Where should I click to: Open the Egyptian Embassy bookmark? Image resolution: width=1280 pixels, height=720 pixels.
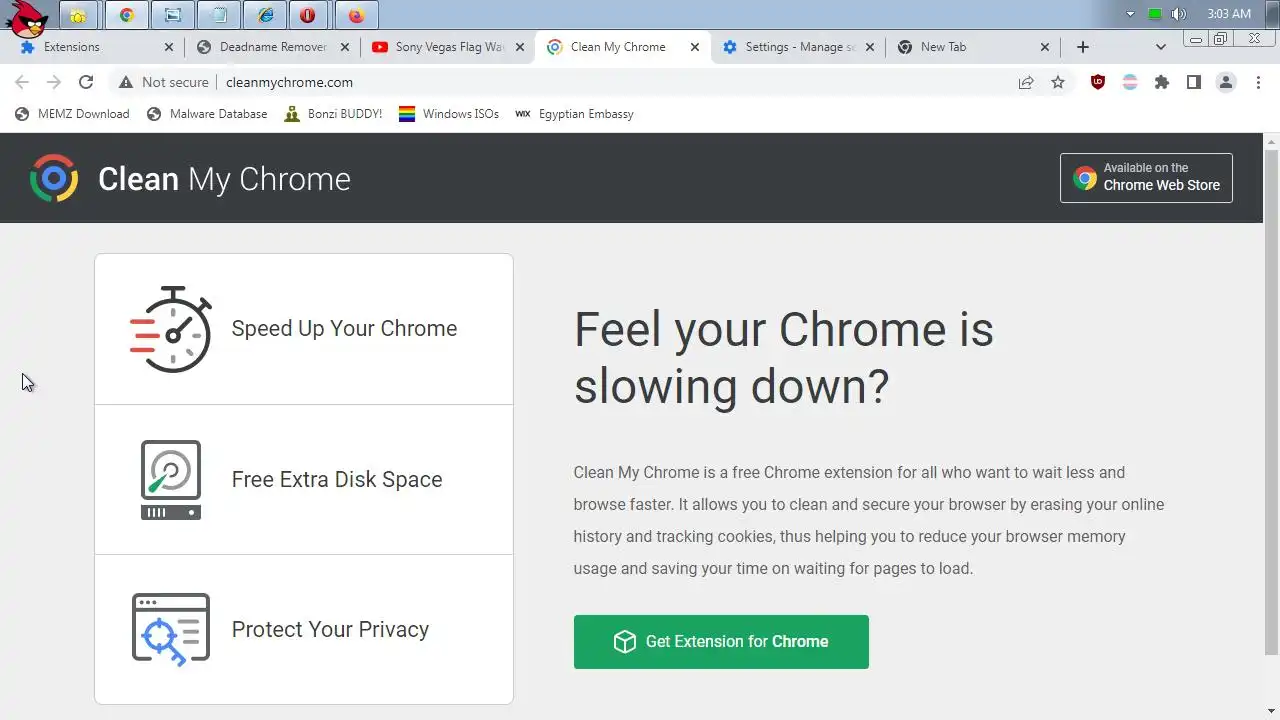pos(574,114)
